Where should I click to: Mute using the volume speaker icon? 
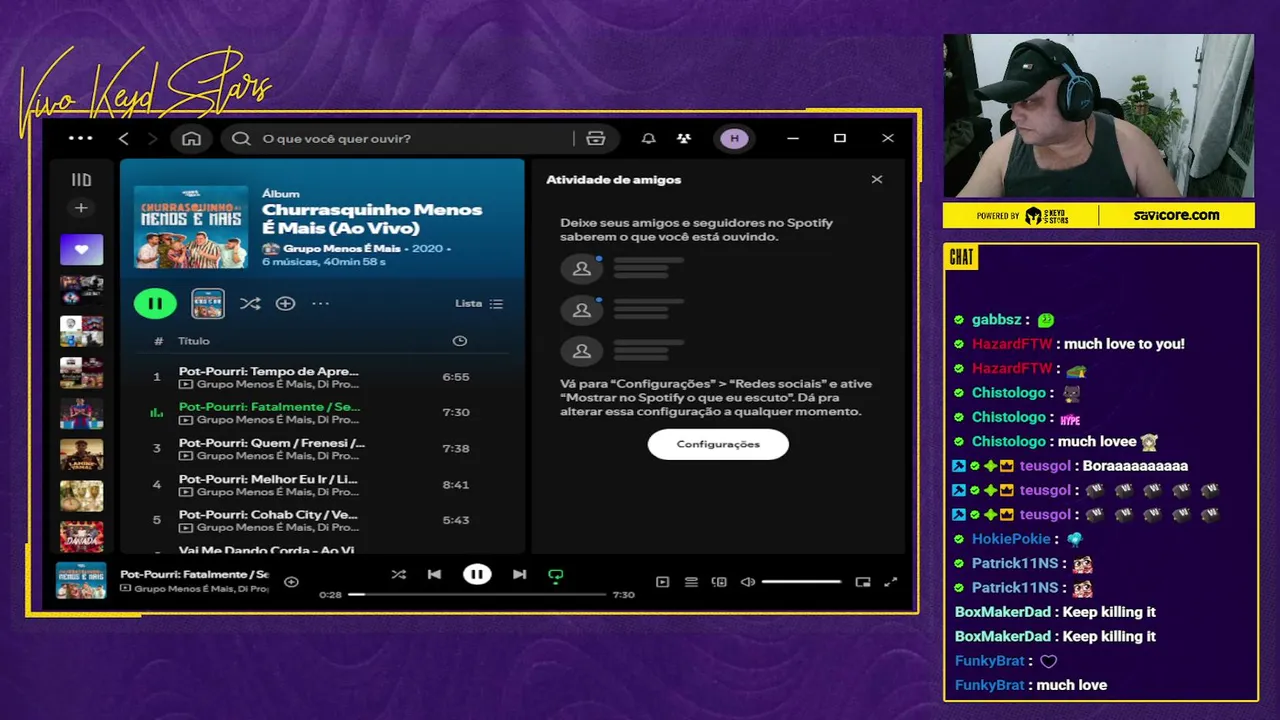pyautogui.click(x=747, y=582)
